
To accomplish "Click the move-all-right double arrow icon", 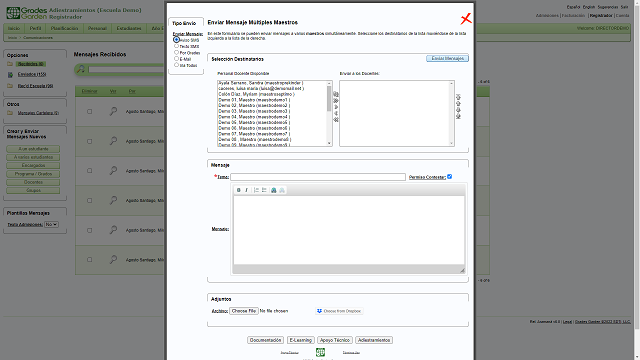I will 336,100.
